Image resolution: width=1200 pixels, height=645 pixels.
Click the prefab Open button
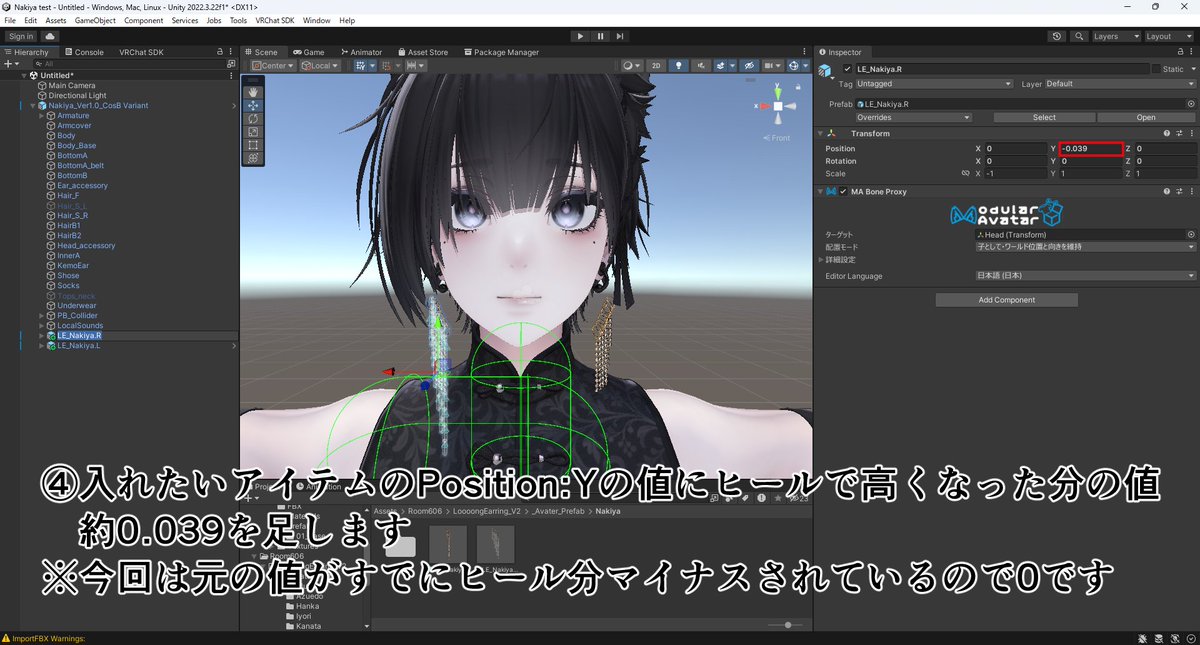[x=1146, y=117]
